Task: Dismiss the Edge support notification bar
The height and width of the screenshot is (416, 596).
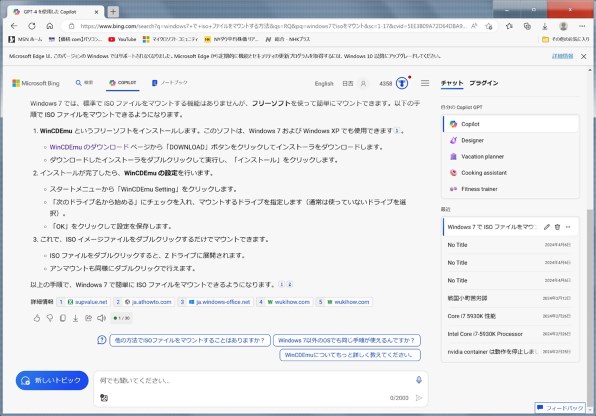Action: point(583,56)
